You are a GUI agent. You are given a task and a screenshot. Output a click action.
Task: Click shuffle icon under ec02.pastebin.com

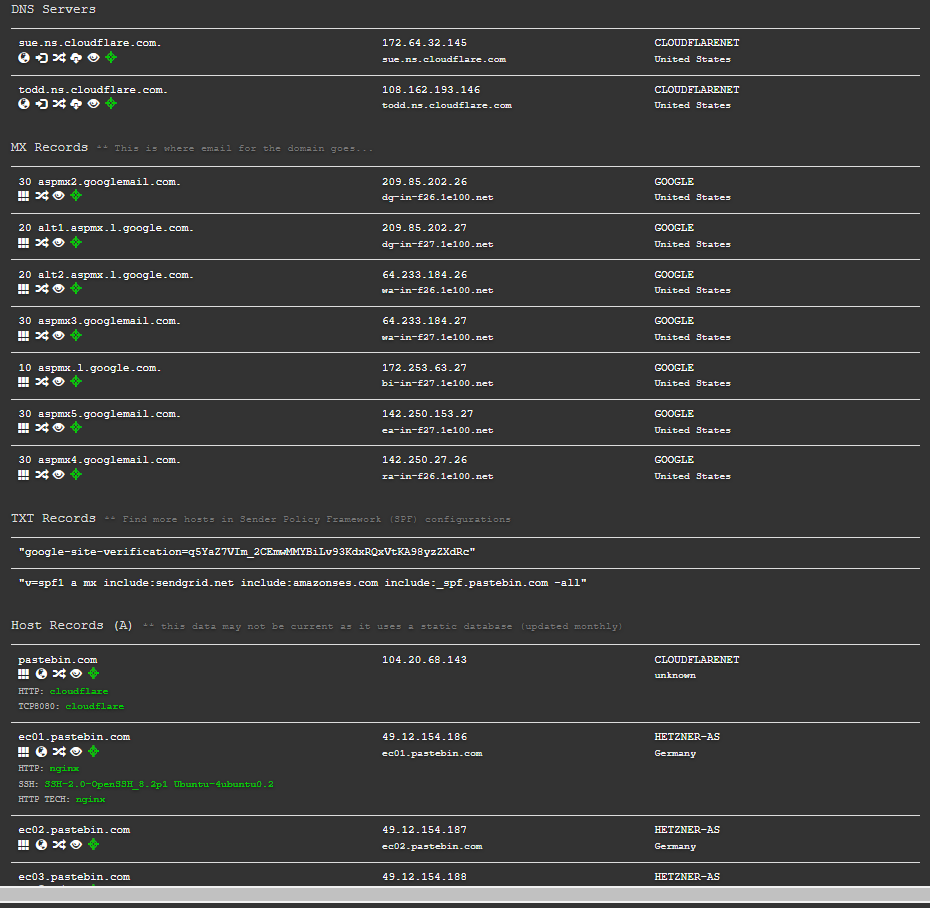[58, 844]
